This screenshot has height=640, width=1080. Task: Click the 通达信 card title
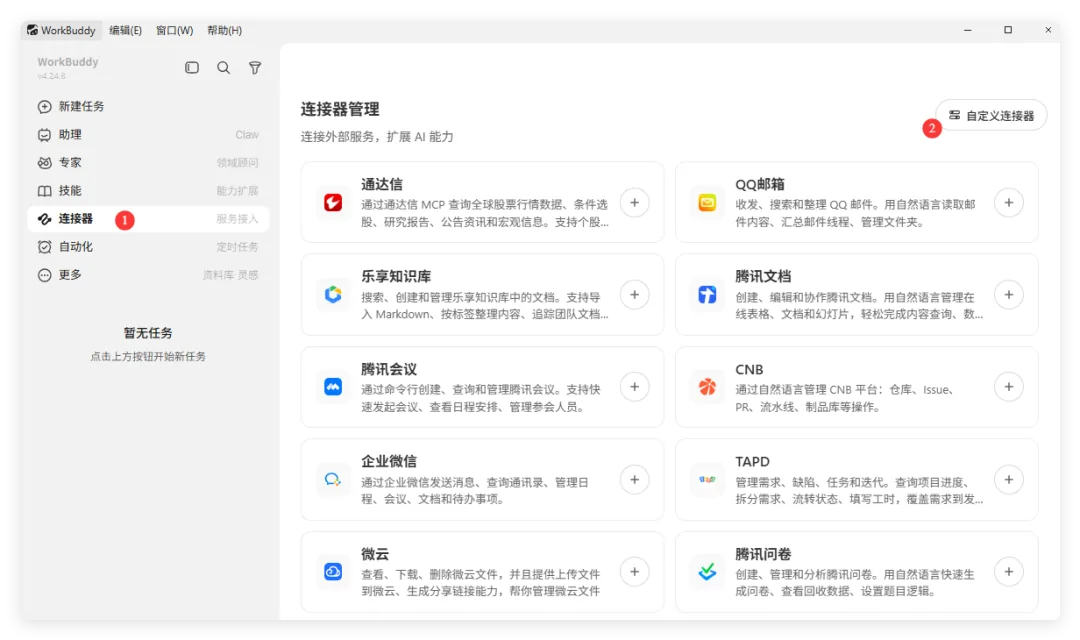382,184
